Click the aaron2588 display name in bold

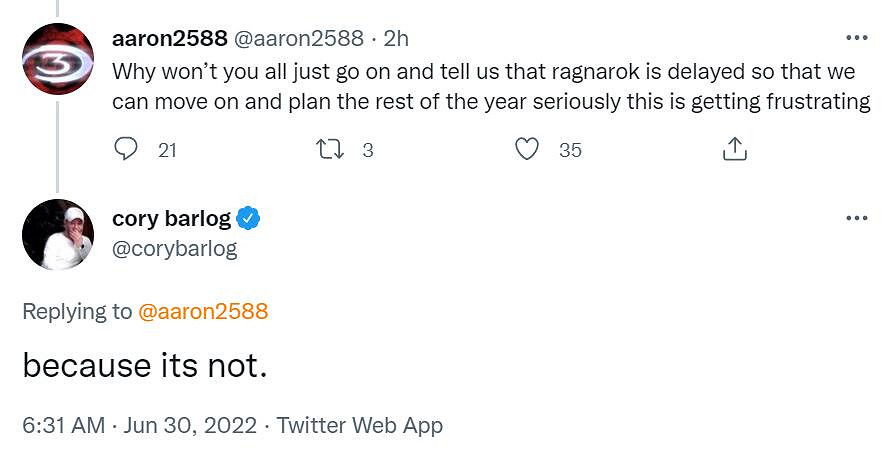pyautogui.click(x=169, y=39)
